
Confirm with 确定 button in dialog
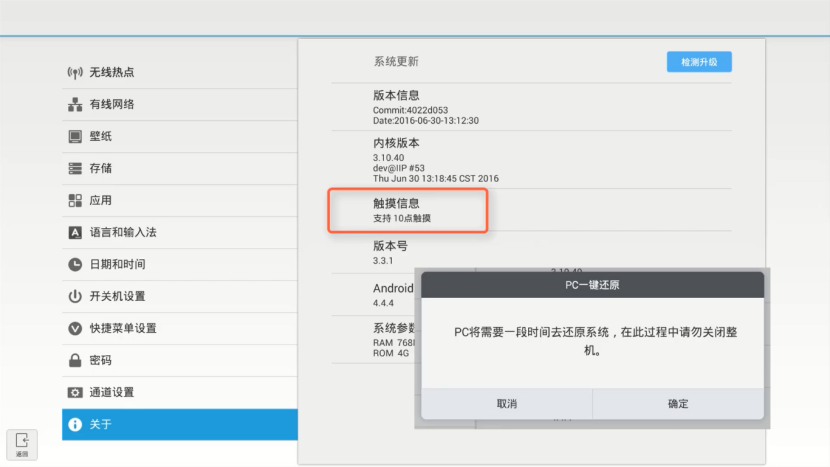click(678, 403)
